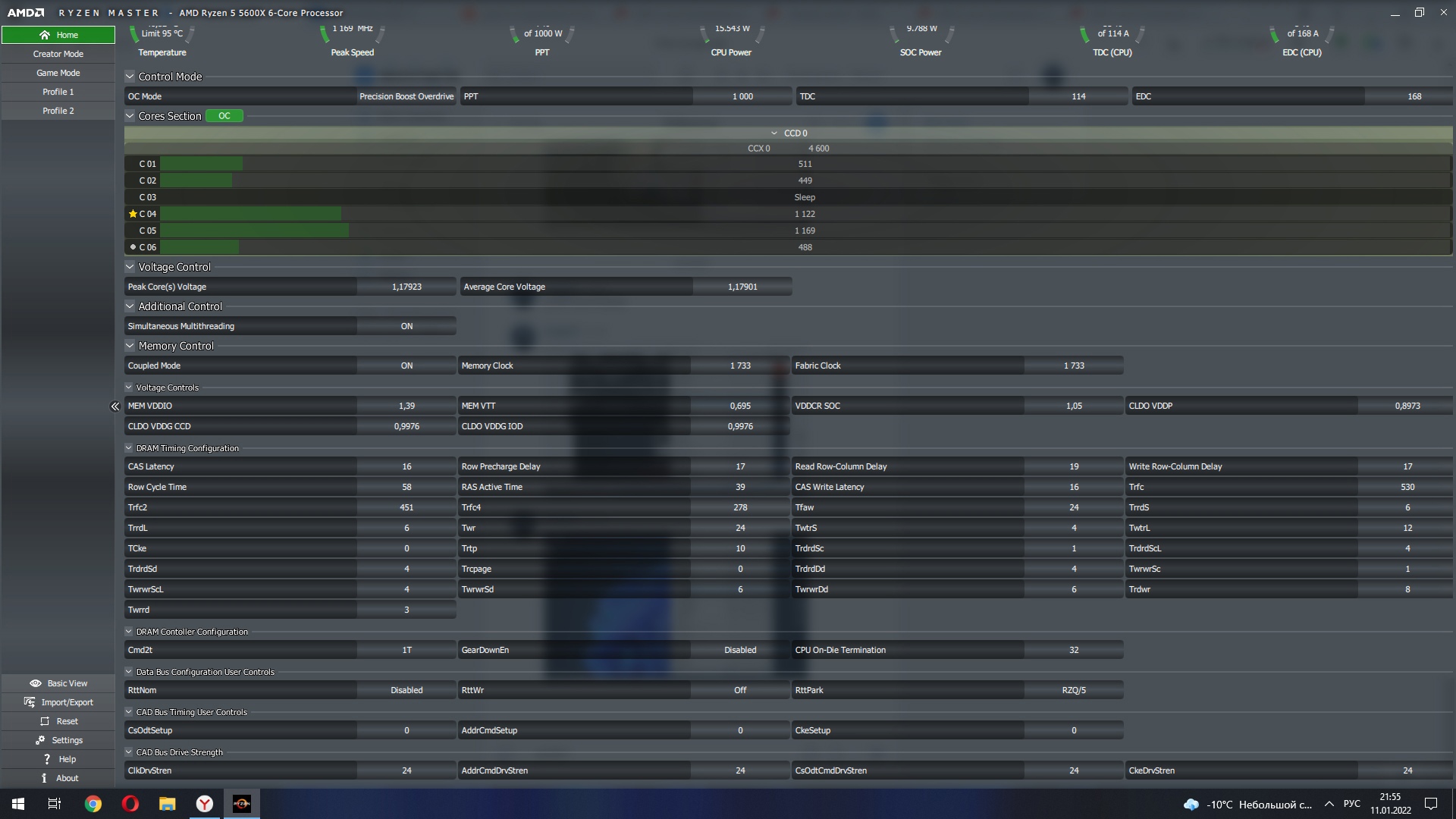The image size is (1456, 819).
Task: Collapse the CCD 0 chevron
Action: [x=774, y=133]
